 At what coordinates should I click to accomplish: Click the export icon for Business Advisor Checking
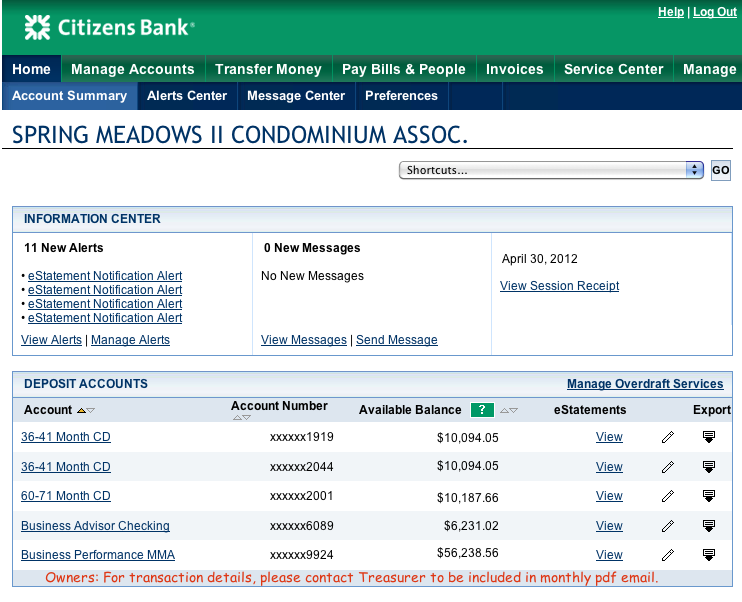click(x=708, y=525)
